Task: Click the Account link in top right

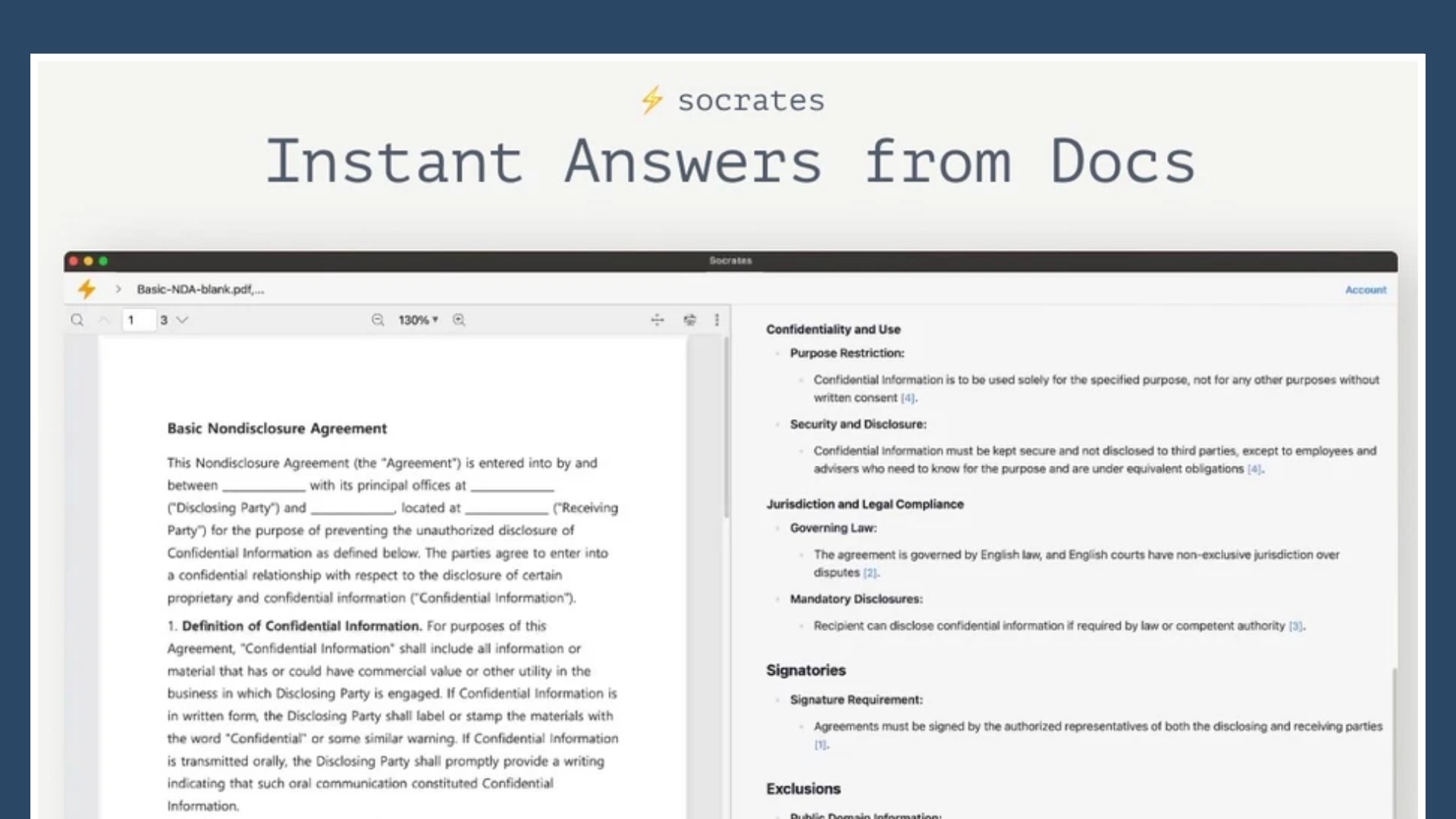Action: (x=1363, y=289)
